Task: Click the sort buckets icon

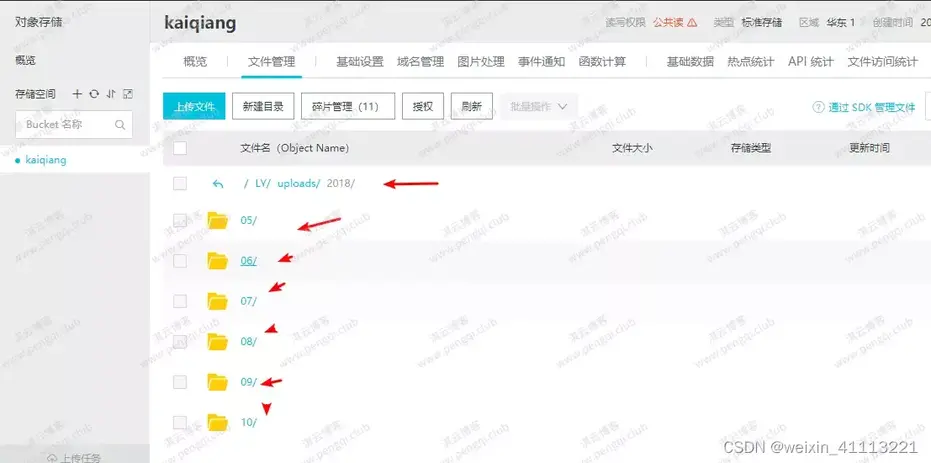Action: pyautogui.click(x=111, y=94)
